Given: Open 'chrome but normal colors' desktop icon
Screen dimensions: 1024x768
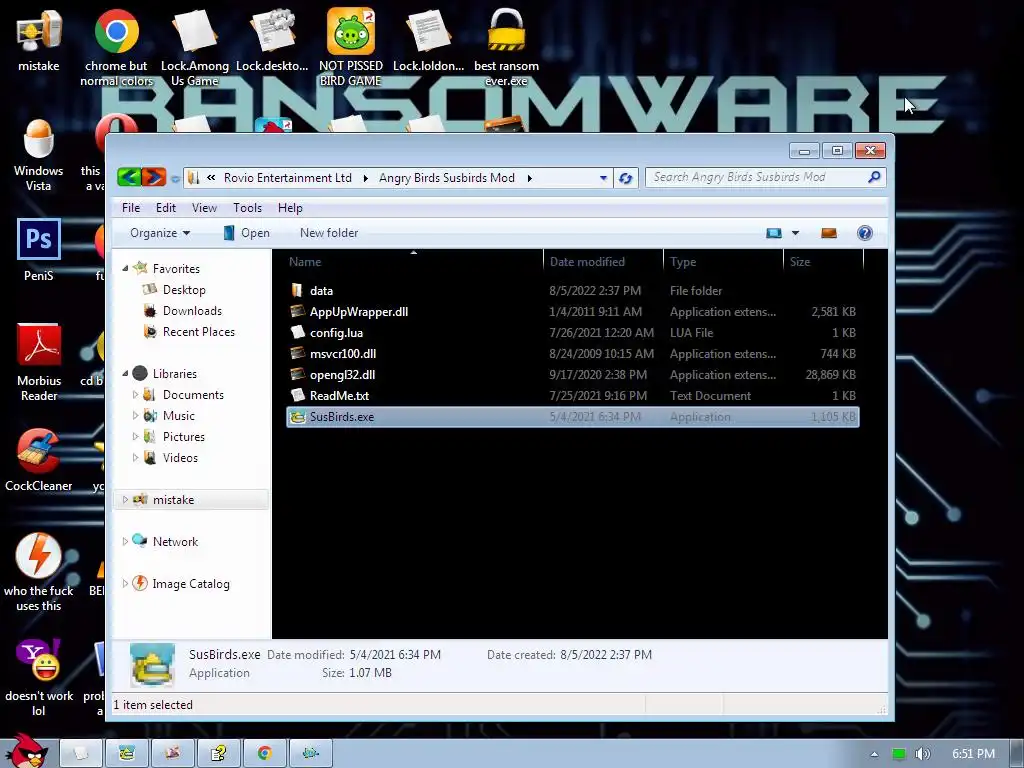Looking at the screenshot, I should [116, 47].
